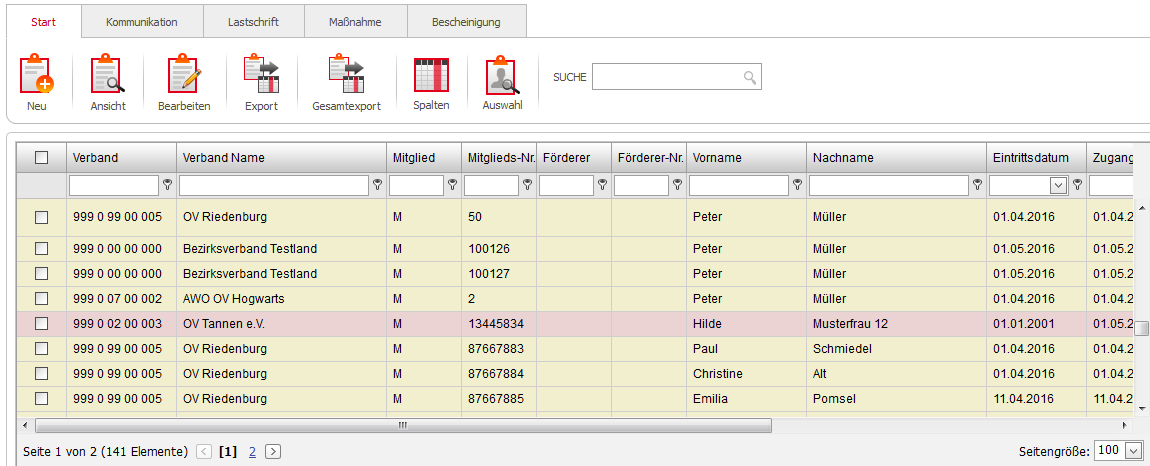Image resolution: width=1150 pixels, height=466 pixels.
Task: Click the magnifier in the SUCHE box
Action: pos(750,77)
